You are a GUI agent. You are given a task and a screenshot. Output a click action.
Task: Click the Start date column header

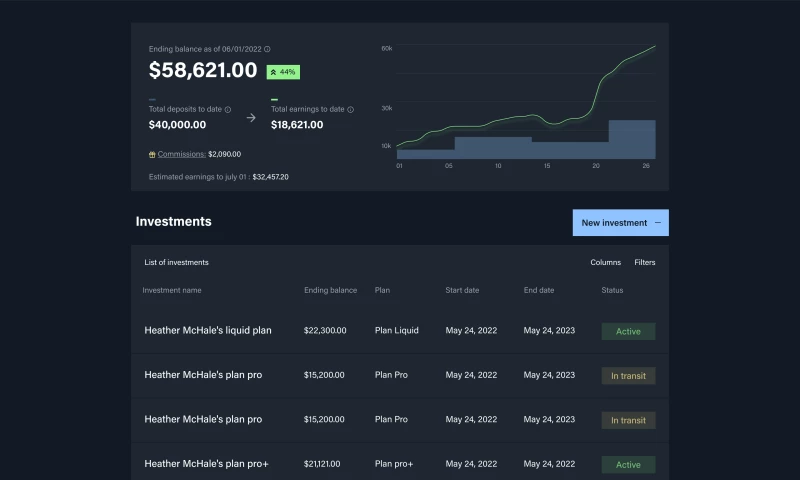coord(462,290)
